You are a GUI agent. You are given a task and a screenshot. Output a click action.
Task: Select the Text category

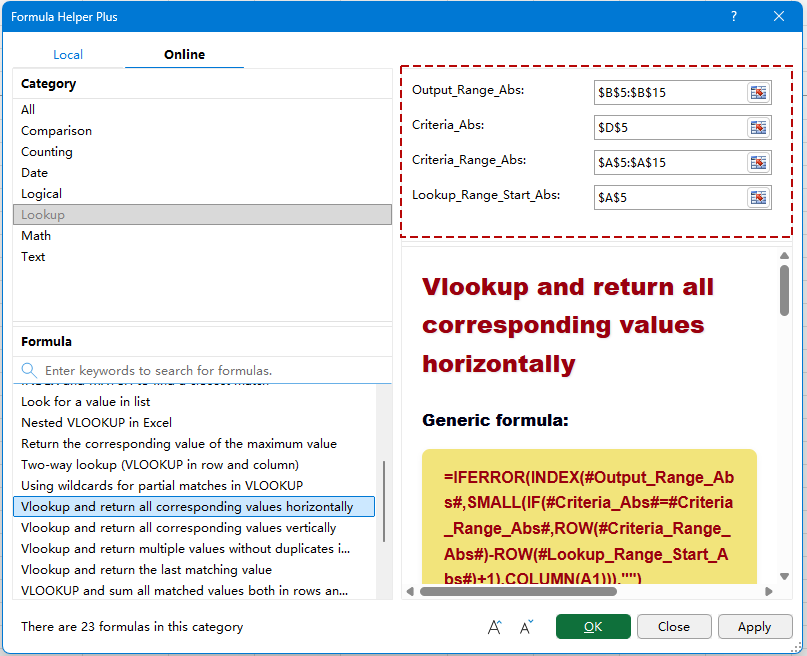(202, 257)
